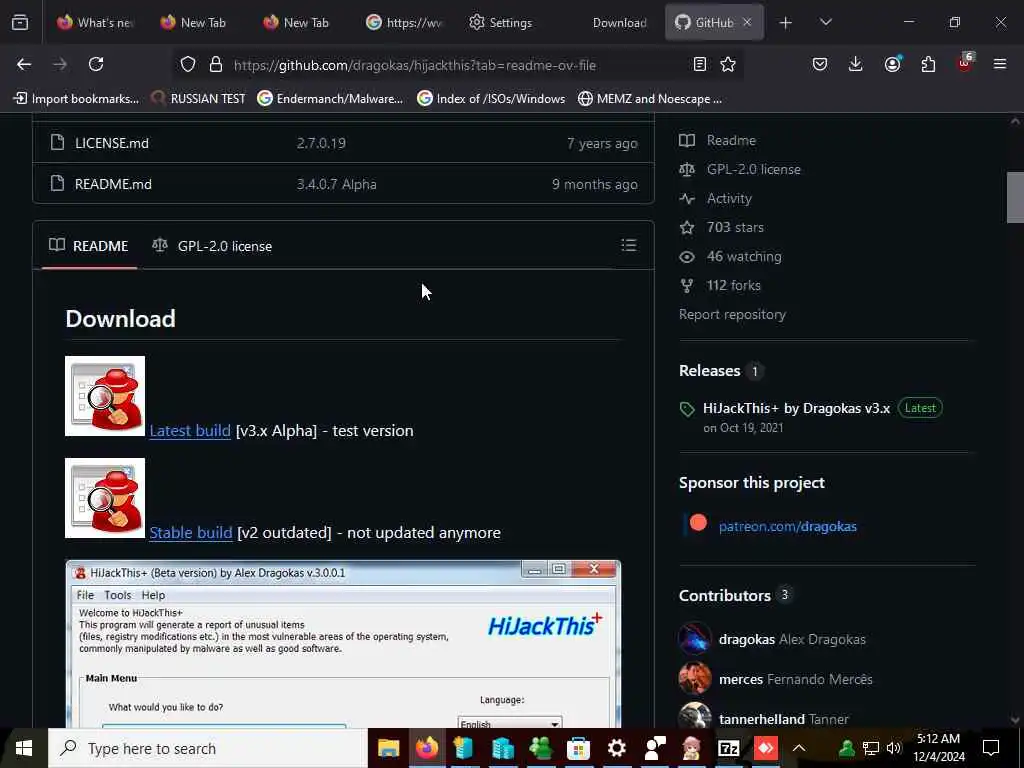Open the tracking protection shield icon
1024x768 pixels.
188,64
